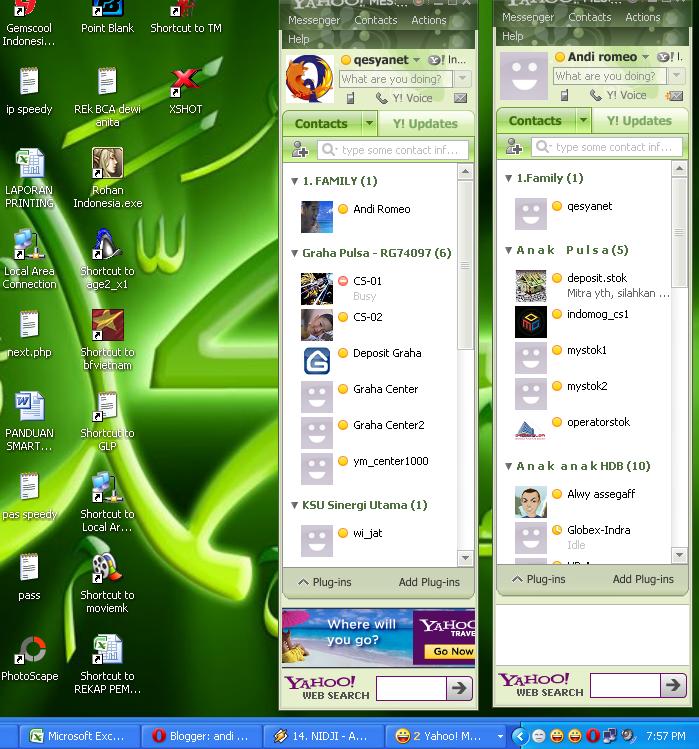The height and width of the screenshot is (749, 699).
Task: Click Y! Voice phone icon in qesyanet window
Action: (381, 98)
